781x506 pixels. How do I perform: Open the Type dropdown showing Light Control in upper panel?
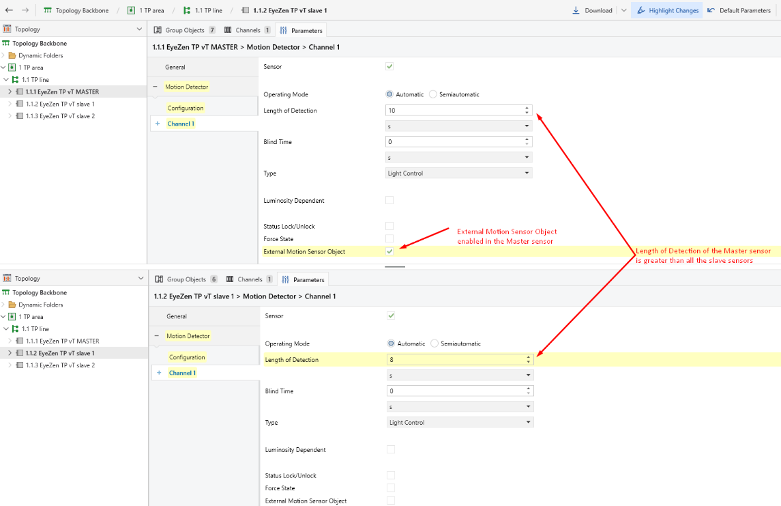pos(459,173)
